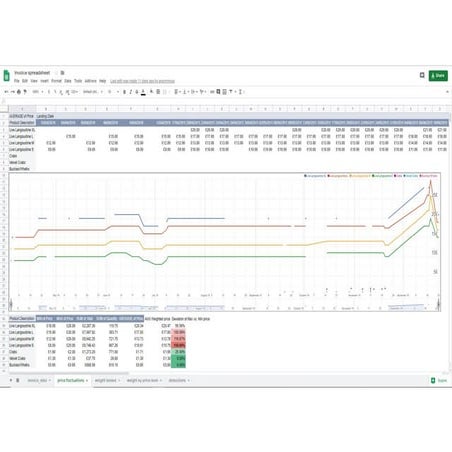Screen dimensions: 452x452
Task: Open the File menu
Action: pyautogui.click(x=16, y=81)
